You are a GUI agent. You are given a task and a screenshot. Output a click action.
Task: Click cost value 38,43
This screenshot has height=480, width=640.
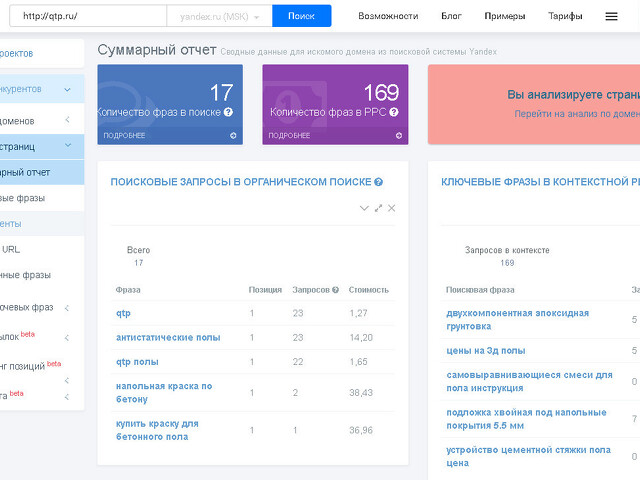coord(361,393)
